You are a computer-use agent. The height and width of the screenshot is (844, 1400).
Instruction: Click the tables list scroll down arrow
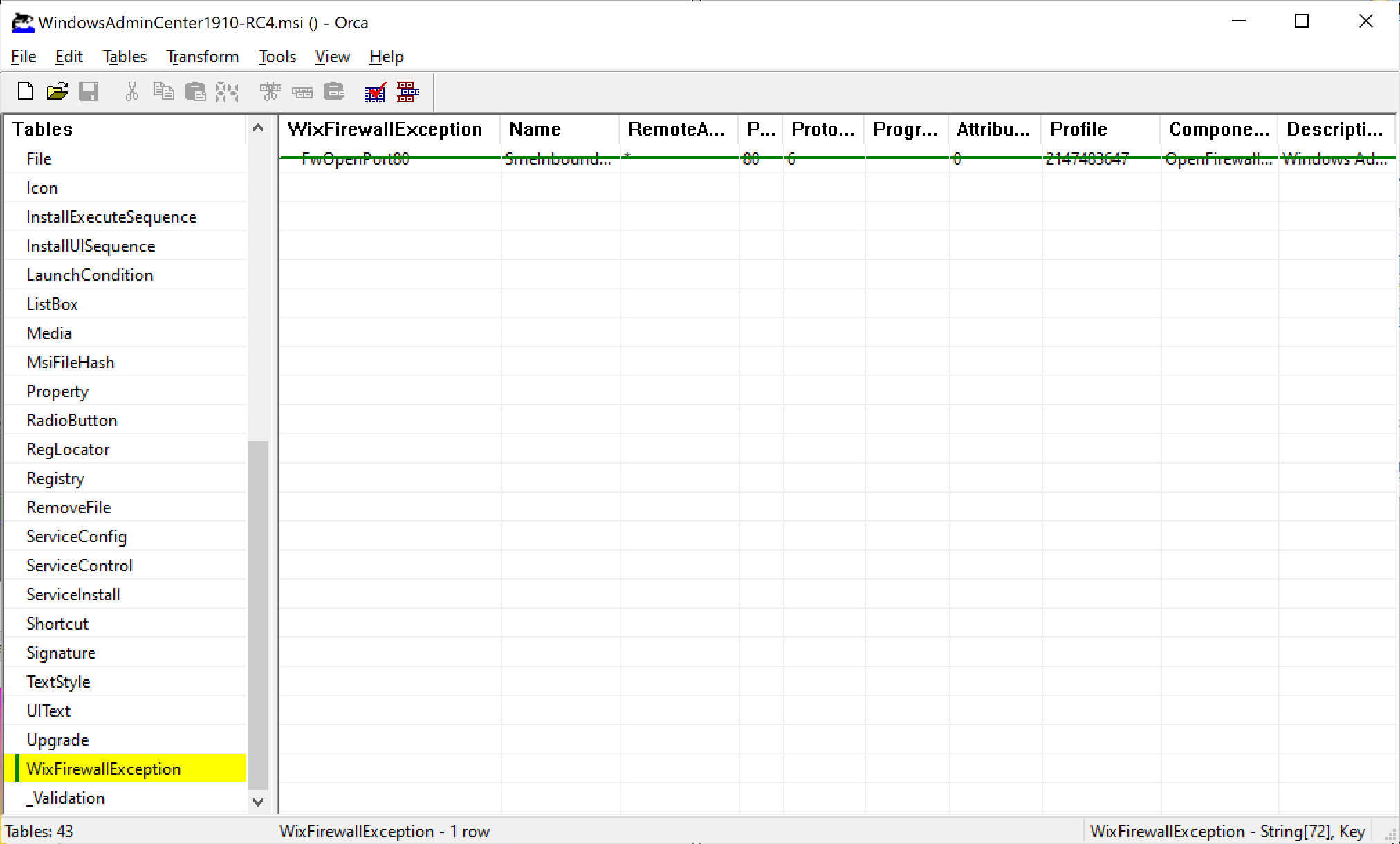point(258,802)
